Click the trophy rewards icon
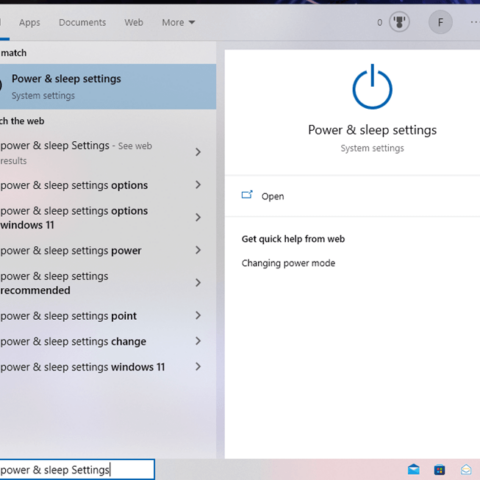The image size is (480, 480). (x=399, y=22)
